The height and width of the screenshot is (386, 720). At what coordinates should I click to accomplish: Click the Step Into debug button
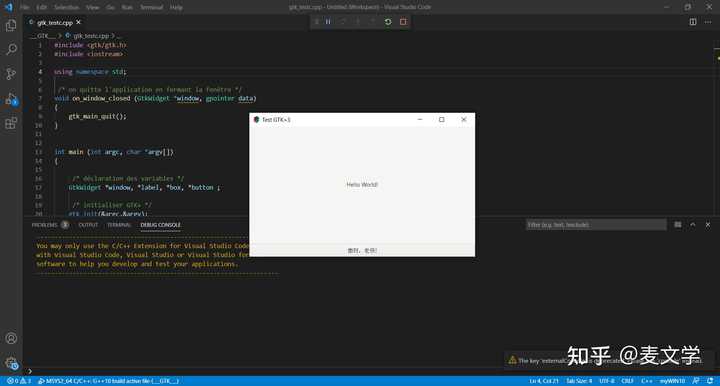(x=358, y=22)
